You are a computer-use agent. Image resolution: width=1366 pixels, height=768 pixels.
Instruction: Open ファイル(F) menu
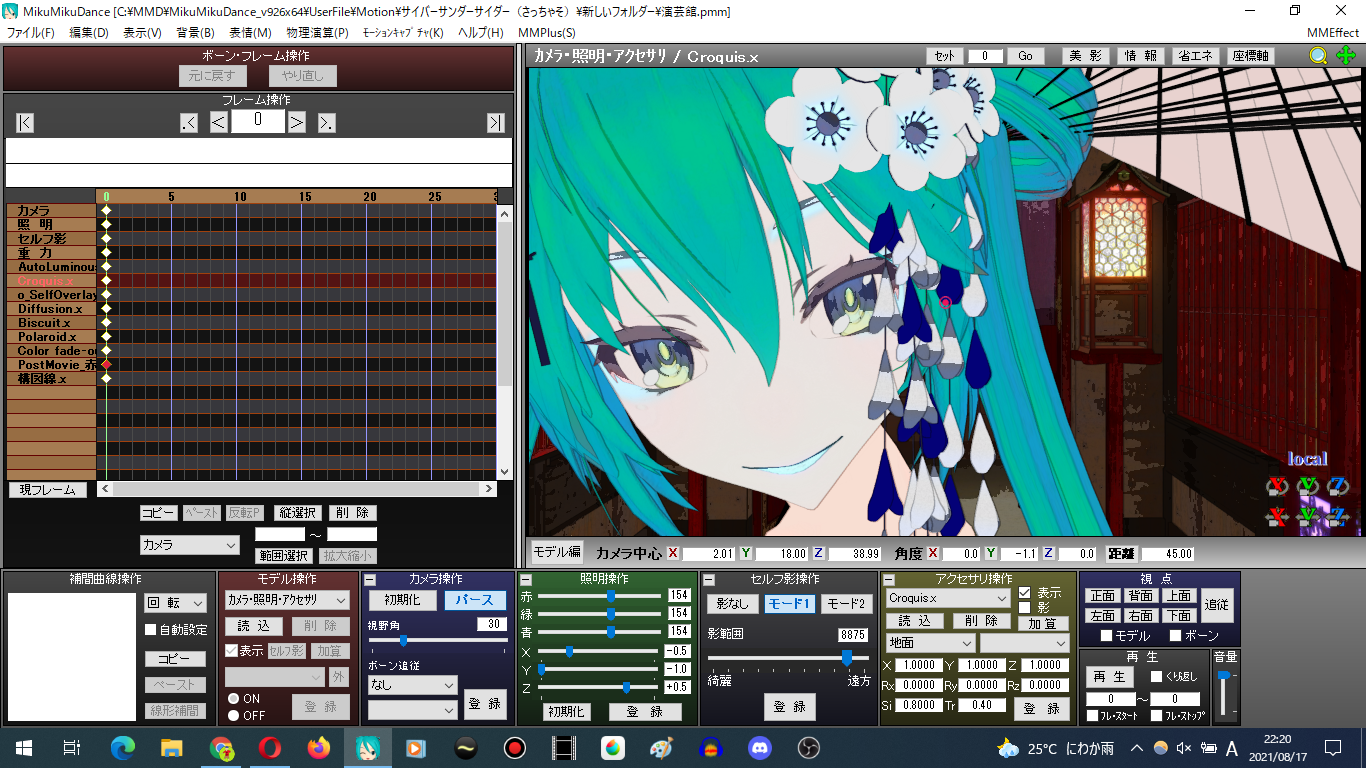[31, 33]
